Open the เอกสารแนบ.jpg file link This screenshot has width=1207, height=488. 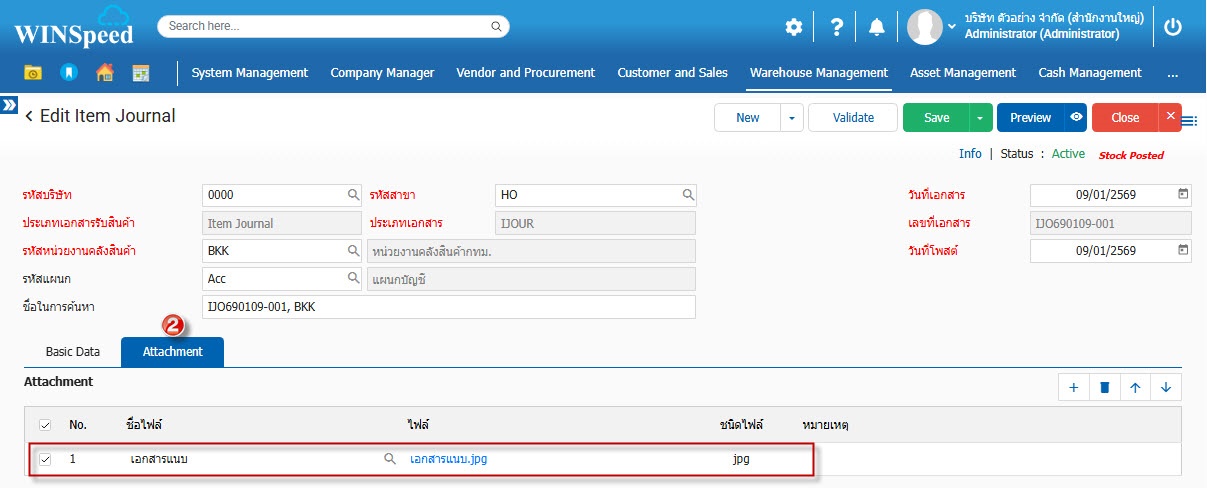(448, 460)
